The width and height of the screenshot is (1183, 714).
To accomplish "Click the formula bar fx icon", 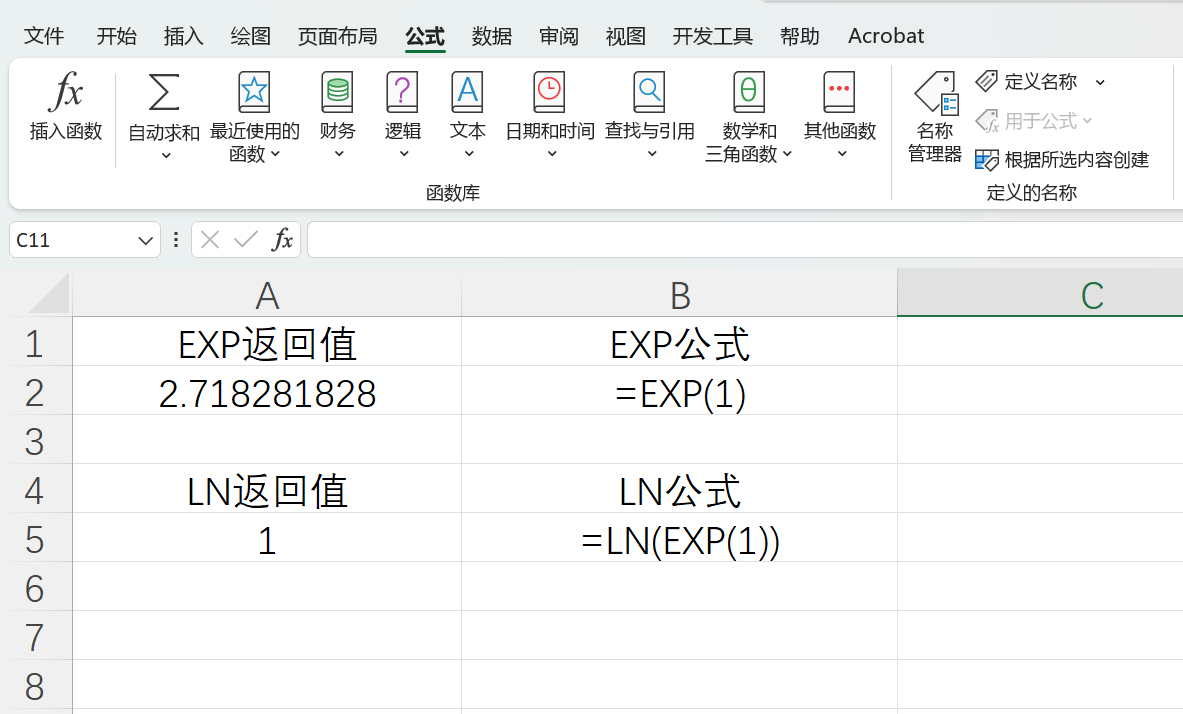I will (282, 240).
